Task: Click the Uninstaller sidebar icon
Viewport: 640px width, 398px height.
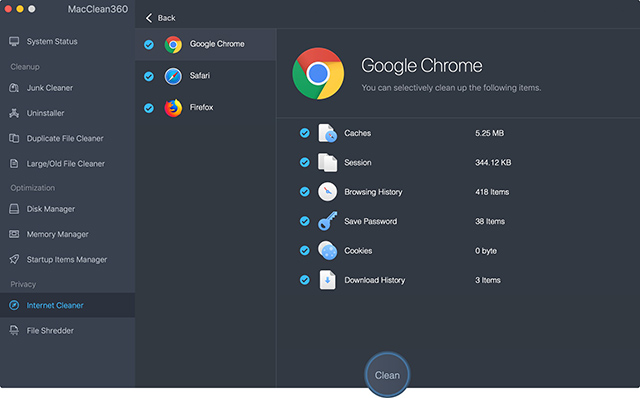Action: (14, 113)
